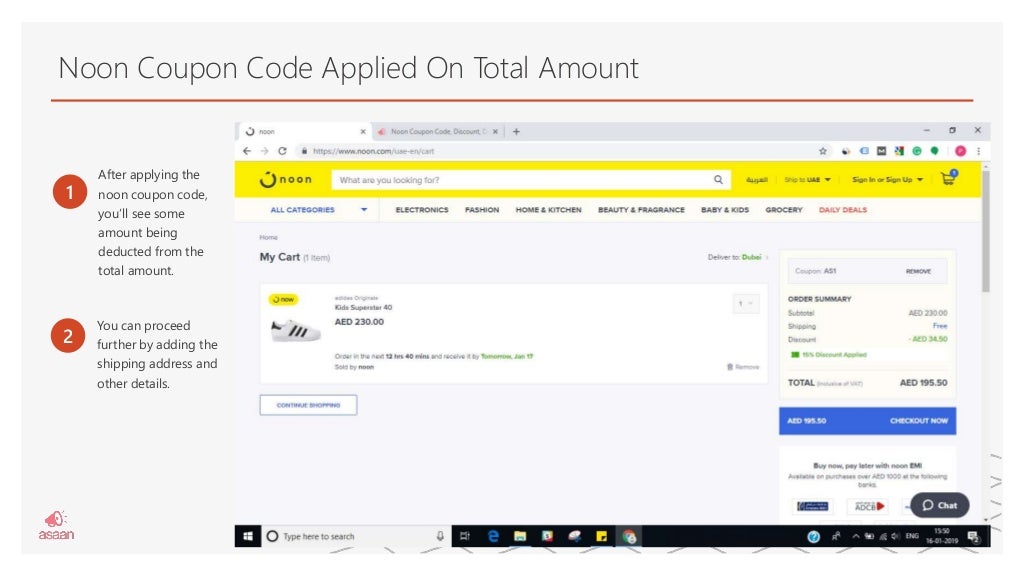1024x576 pixels.
Task: Click the AED 230.00 product price
Action: pyautogui.click(x=359, y=322)
